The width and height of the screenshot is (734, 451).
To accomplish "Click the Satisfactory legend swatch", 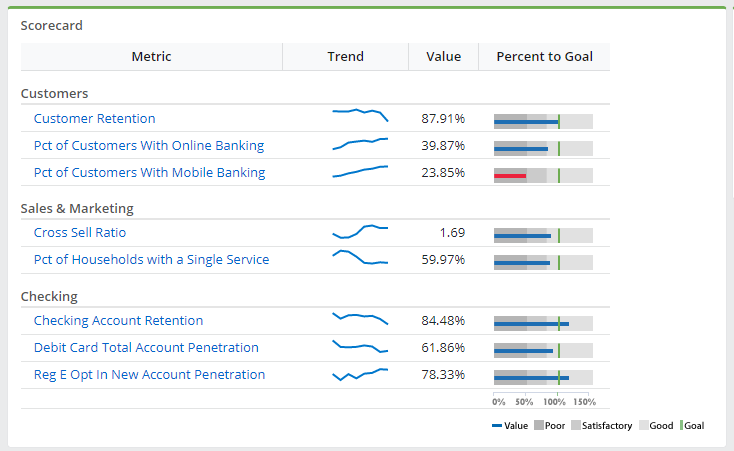I will coord(576,425).
